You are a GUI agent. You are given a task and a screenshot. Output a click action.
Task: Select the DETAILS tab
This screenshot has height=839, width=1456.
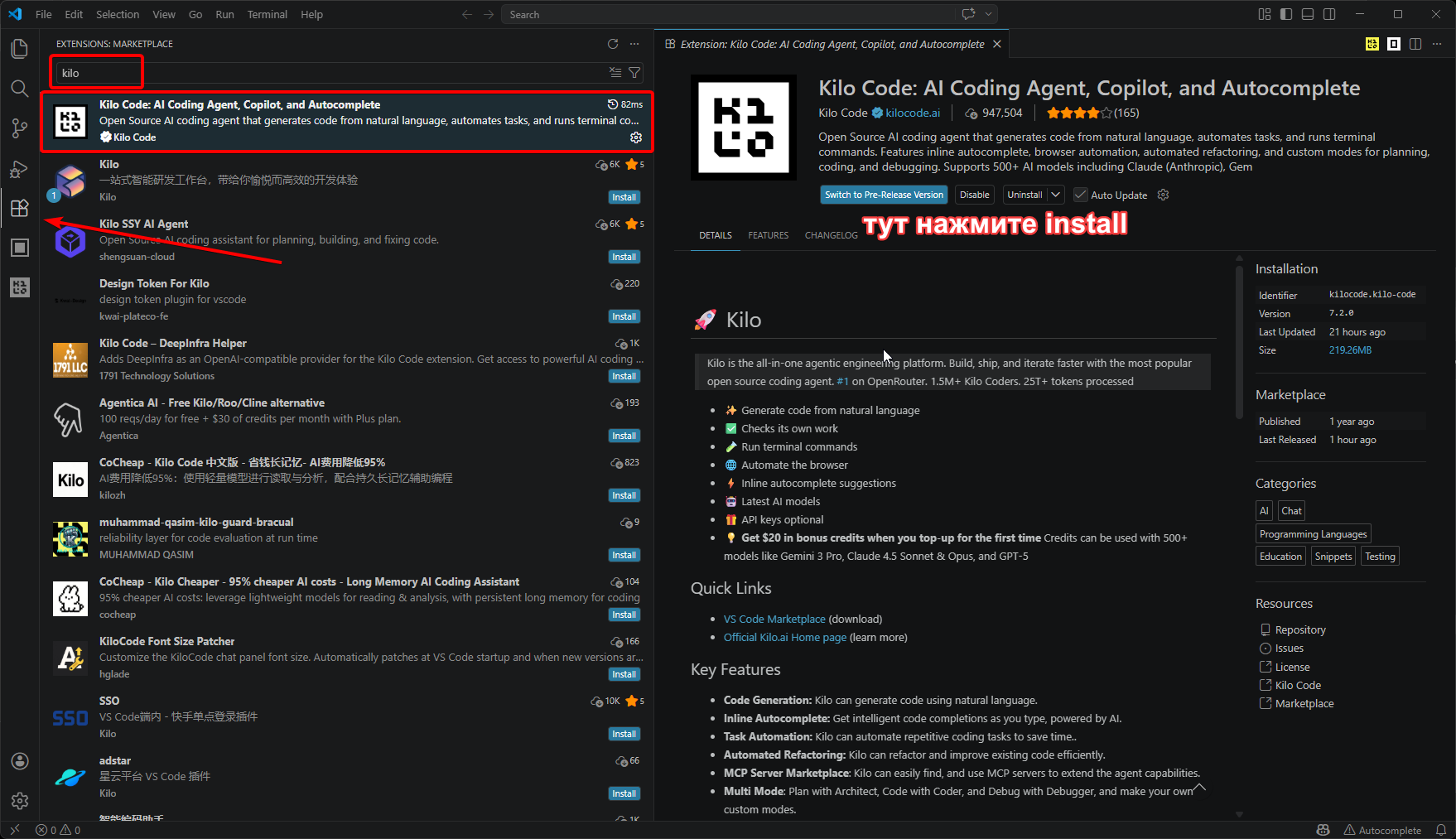pyautogui.click(x=716, y=235)
